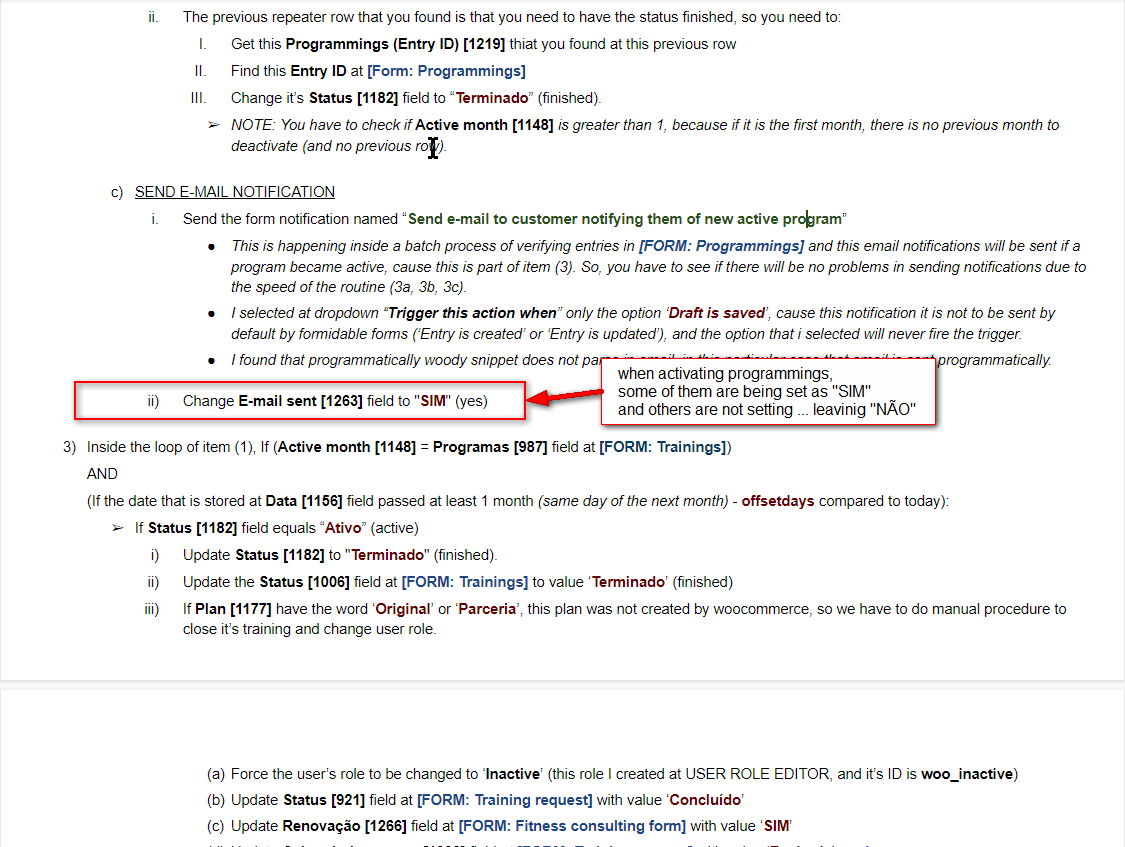The width and height of the screenshot is (1125, 847).
Task: Click "[FORM: Trainings]" after Programas [987] field
Action: point(663,448)
